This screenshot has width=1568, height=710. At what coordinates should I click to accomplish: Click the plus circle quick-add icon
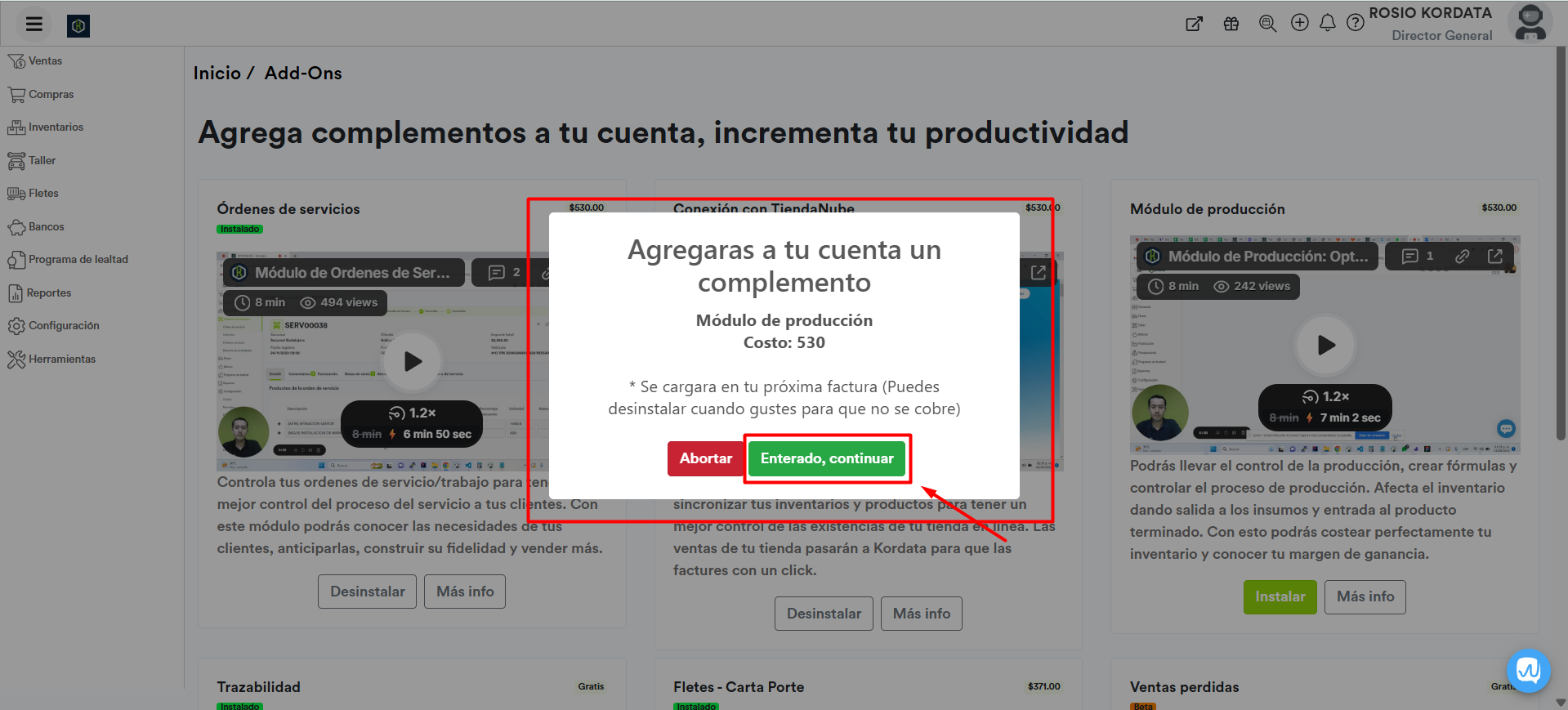coord(1299,23)
